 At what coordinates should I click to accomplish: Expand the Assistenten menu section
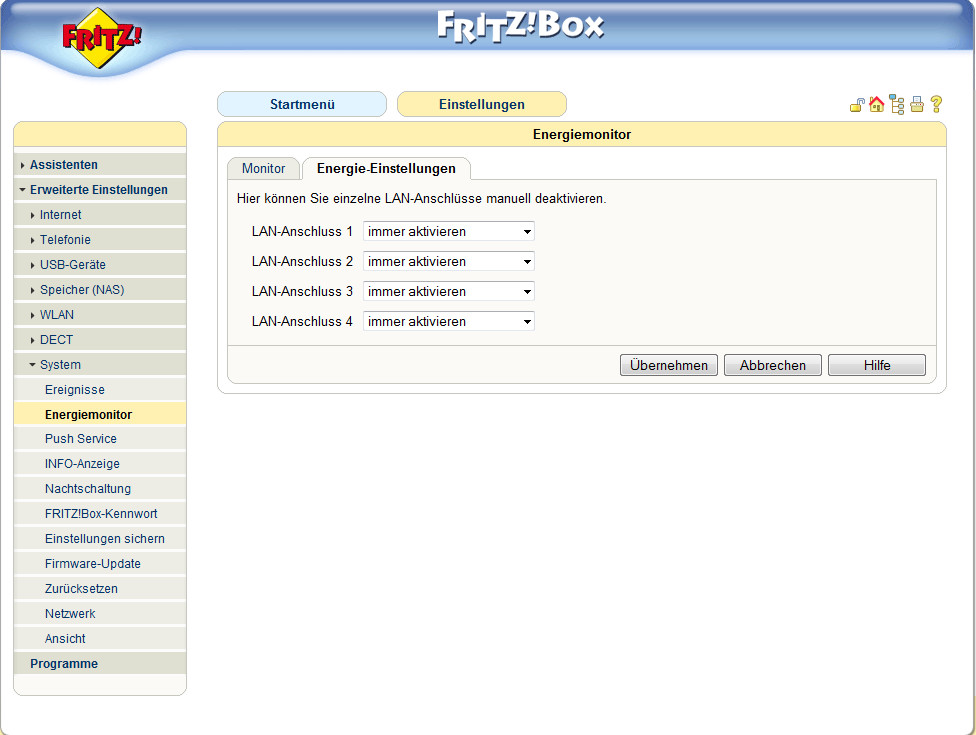pos(100,164)
